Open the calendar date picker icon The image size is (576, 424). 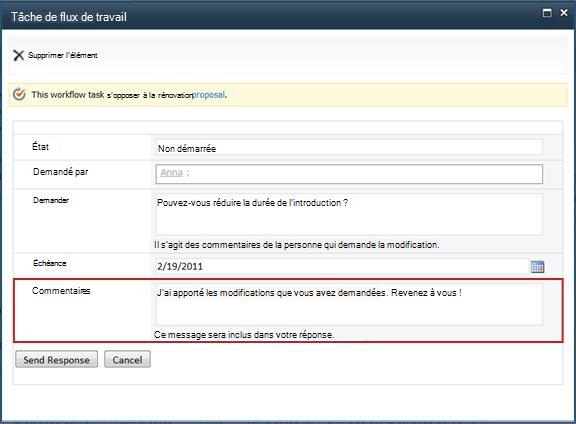pos(537,267)
